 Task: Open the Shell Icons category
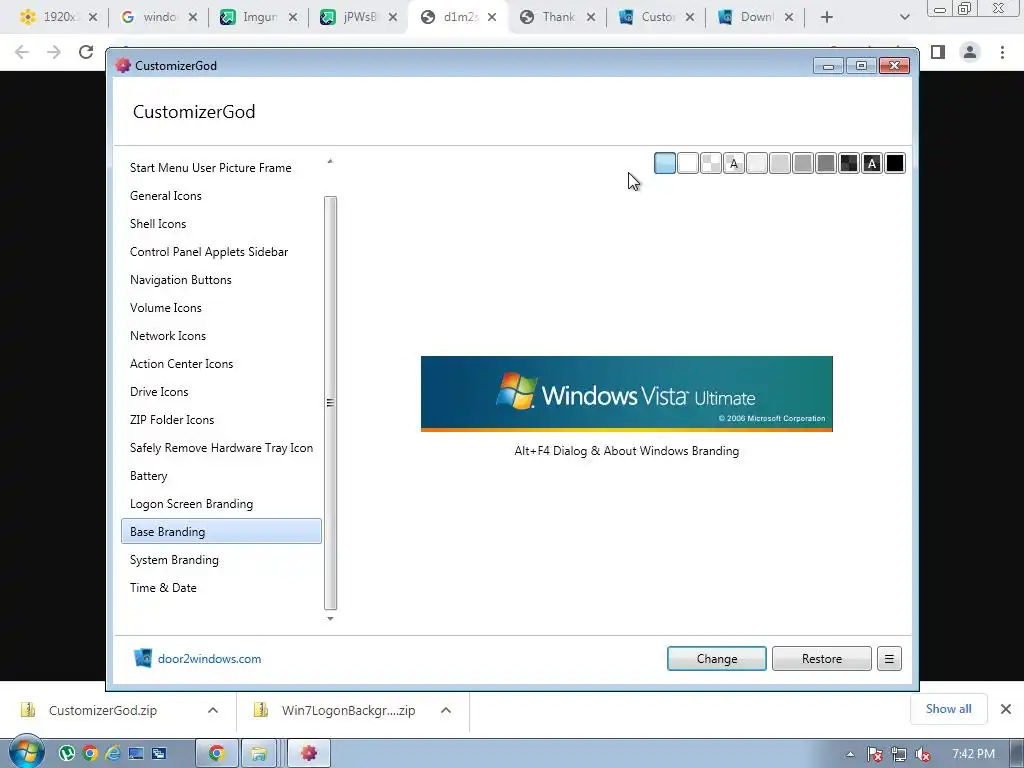[221, 224]
